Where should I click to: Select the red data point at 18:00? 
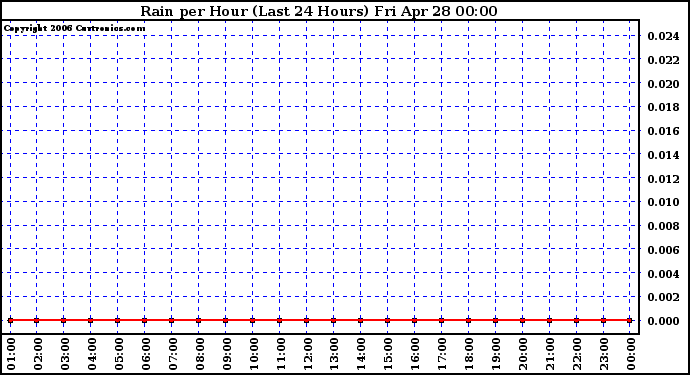468,320
